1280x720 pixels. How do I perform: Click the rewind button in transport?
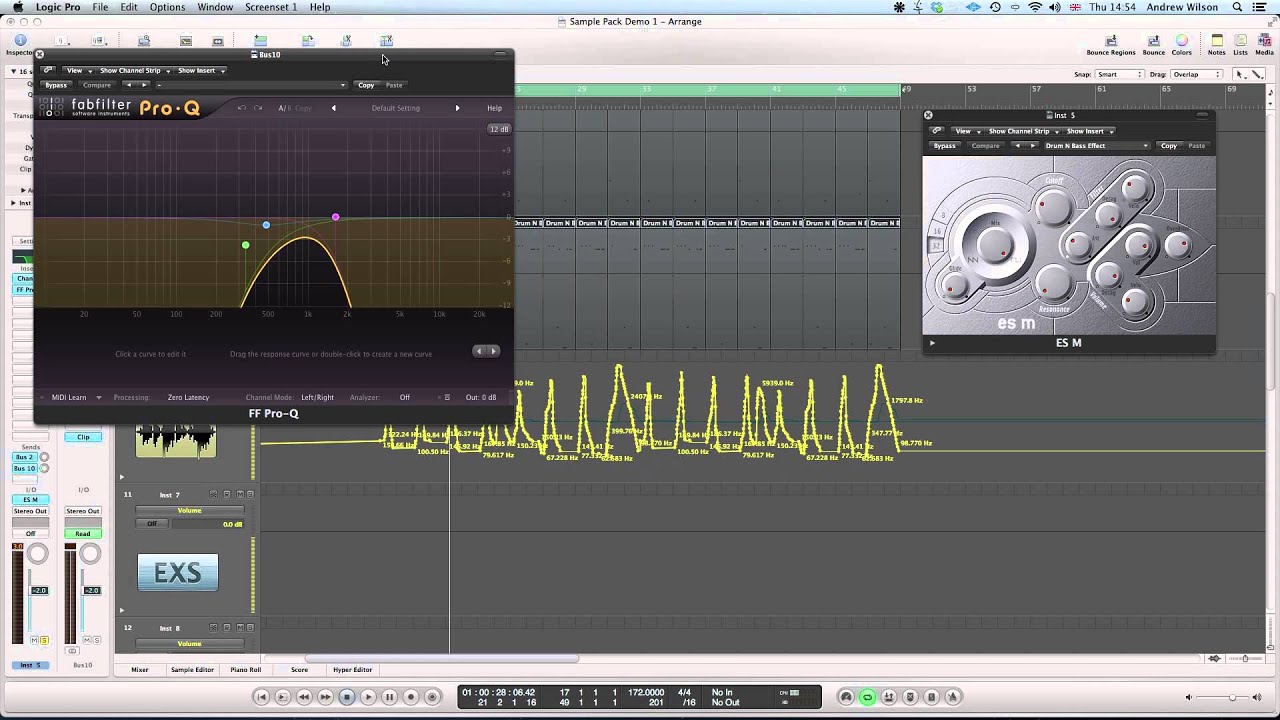pos(304,697)
